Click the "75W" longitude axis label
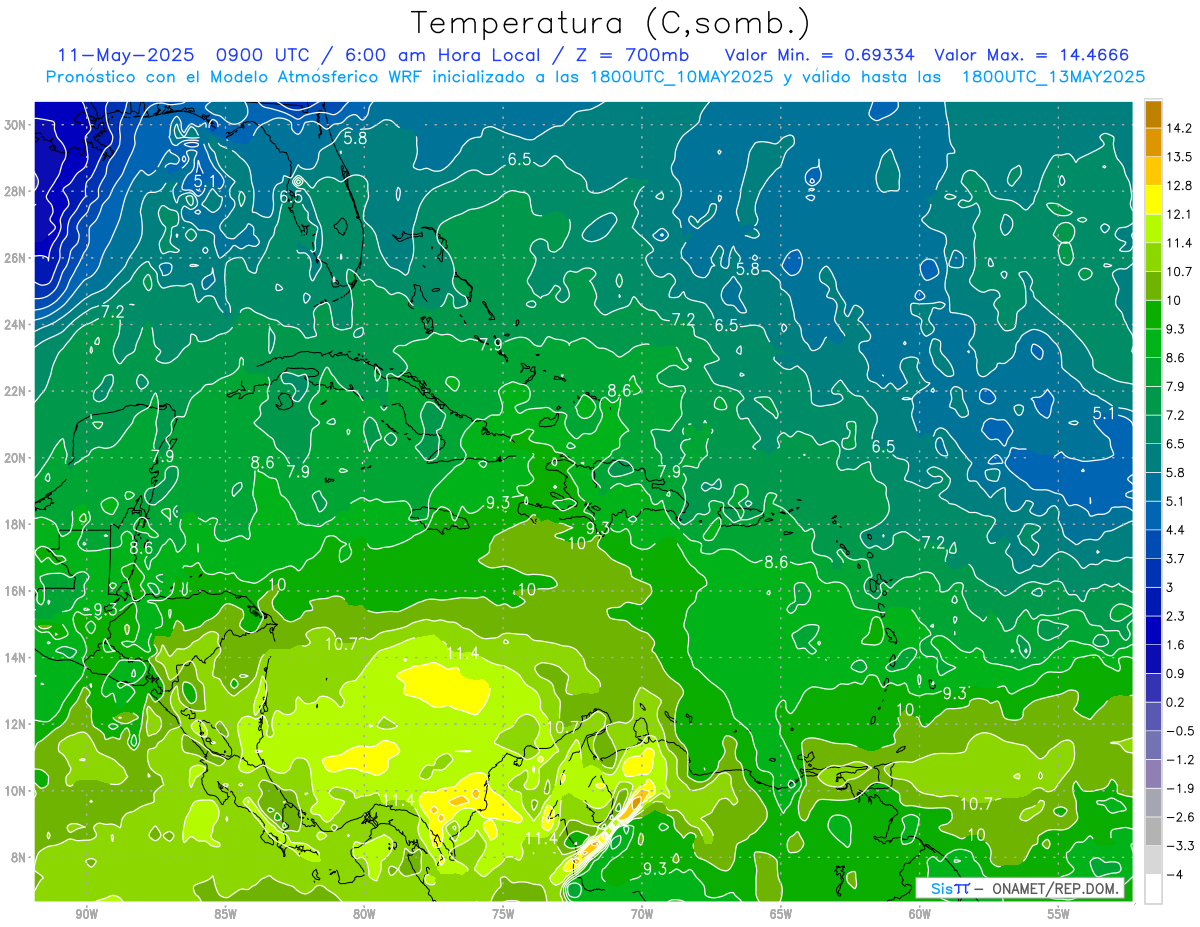 pyautogui.click(x=503, y=914)
